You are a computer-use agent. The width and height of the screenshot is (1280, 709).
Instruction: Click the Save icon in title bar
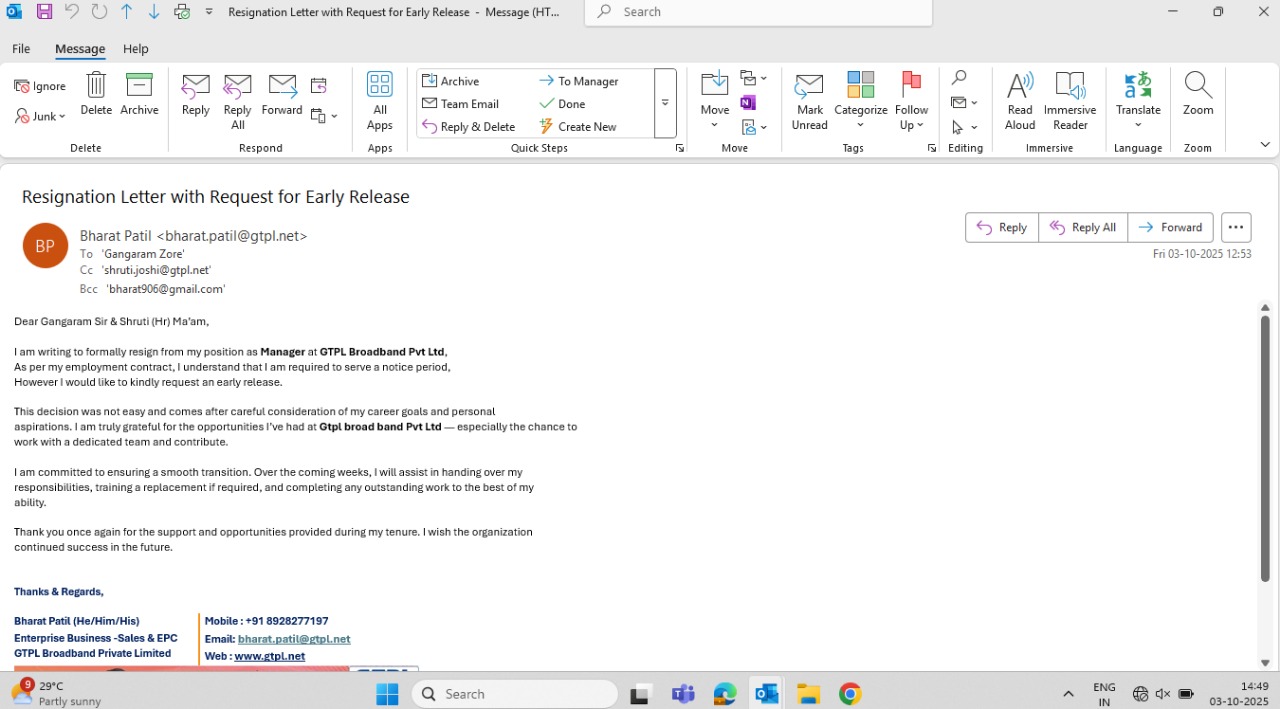[44, 12]
